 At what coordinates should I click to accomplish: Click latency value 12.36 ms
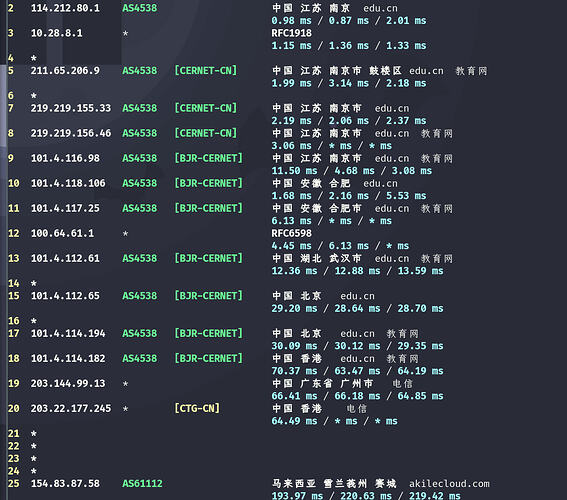click(294, 271)
